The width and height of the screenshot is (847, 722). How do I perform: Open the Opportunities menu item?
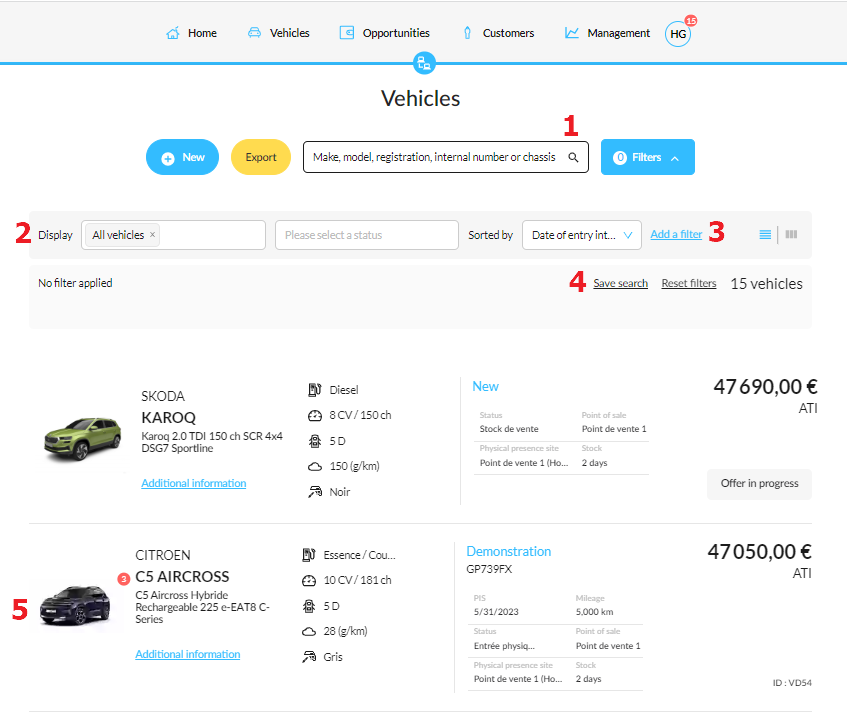pos(384,33)
